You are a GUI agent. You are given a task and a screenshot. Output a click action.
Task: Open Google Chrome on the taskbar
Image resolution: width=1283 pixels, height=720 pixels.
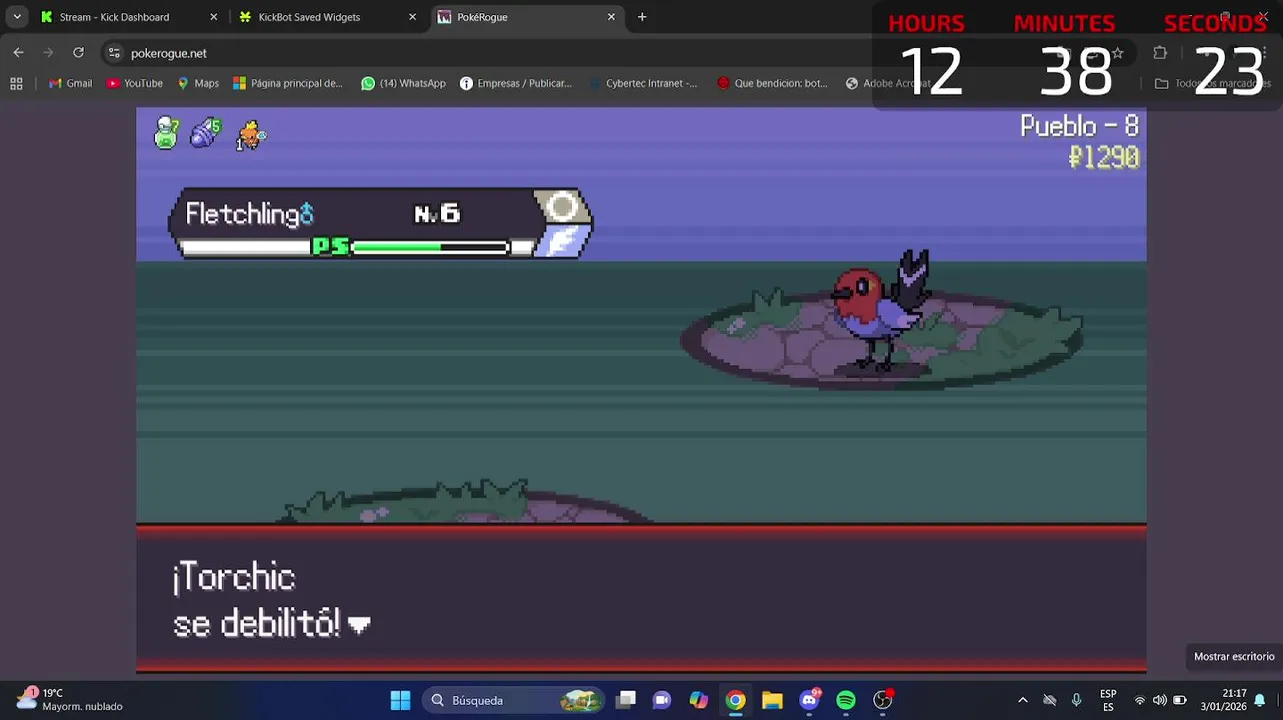point(735,700)
